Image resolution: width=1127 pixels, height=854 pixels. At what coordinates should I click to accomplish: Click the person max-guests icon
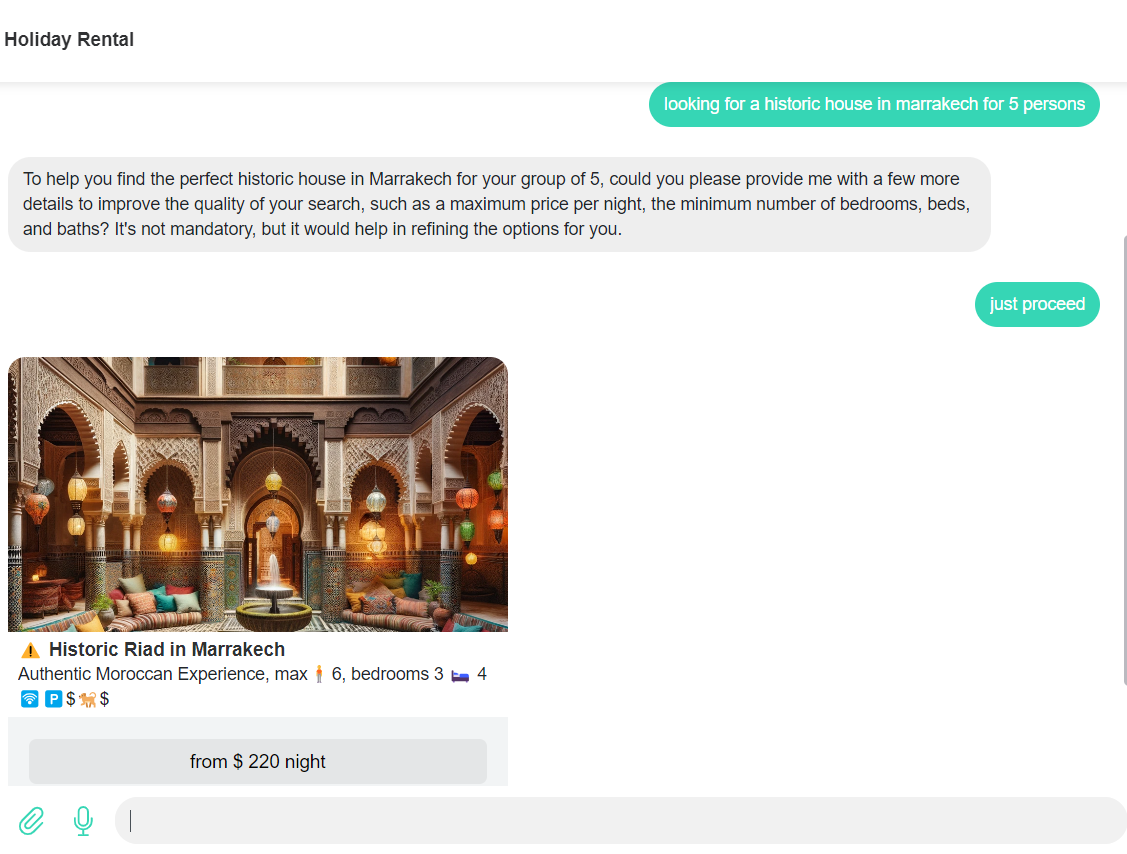(x=320, y=675)
